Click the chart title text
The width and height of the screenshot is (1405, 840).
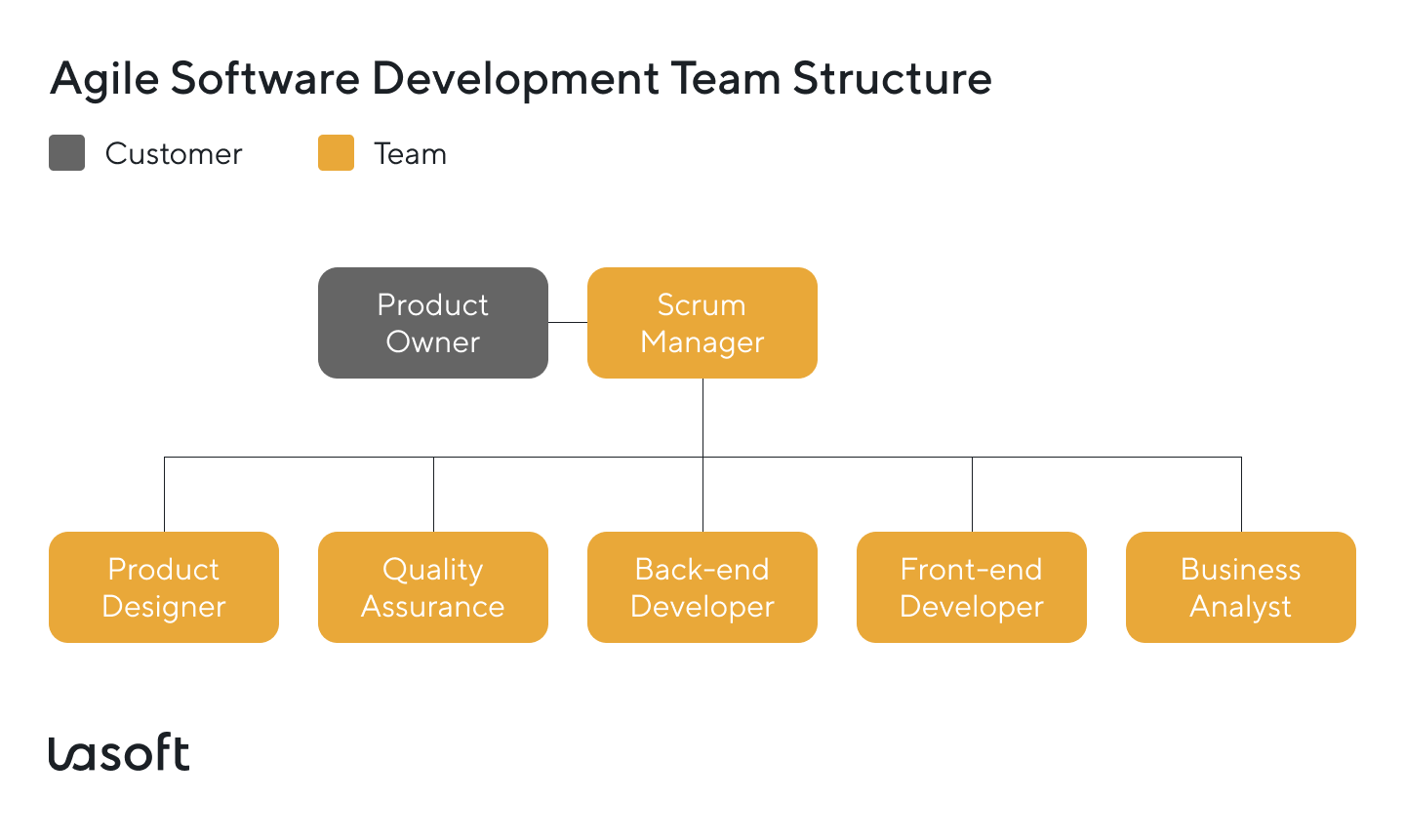(521, 79)
